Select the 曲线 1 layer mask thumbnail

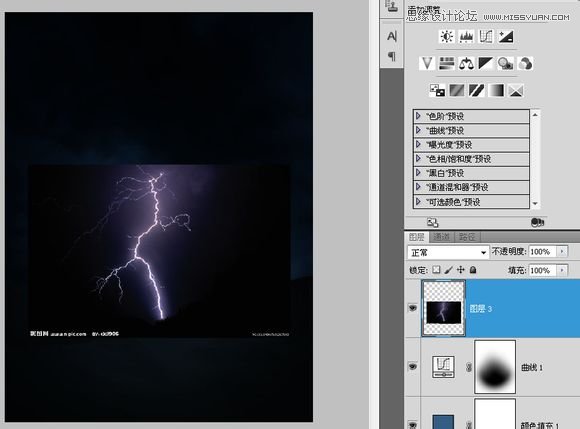[495, 367]
